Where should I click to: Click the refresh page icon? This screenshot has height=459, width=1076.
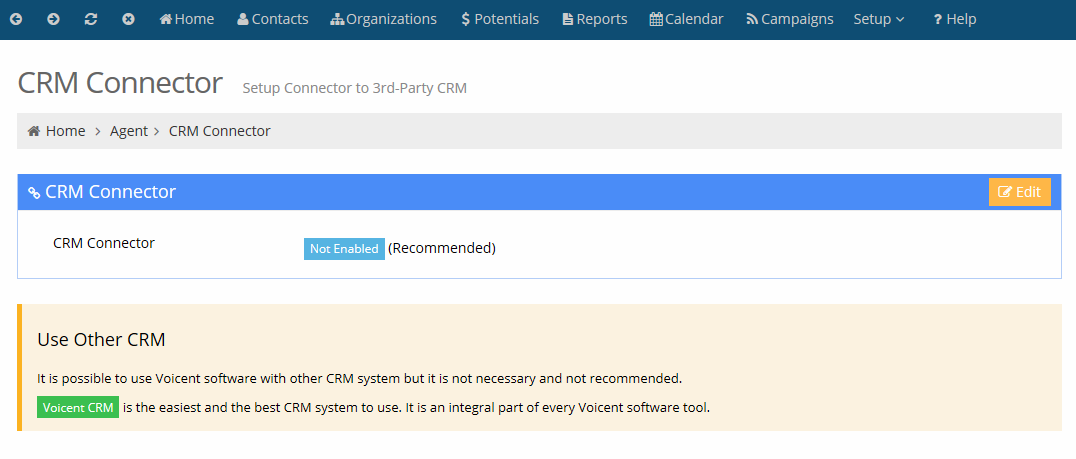[91, 19]
